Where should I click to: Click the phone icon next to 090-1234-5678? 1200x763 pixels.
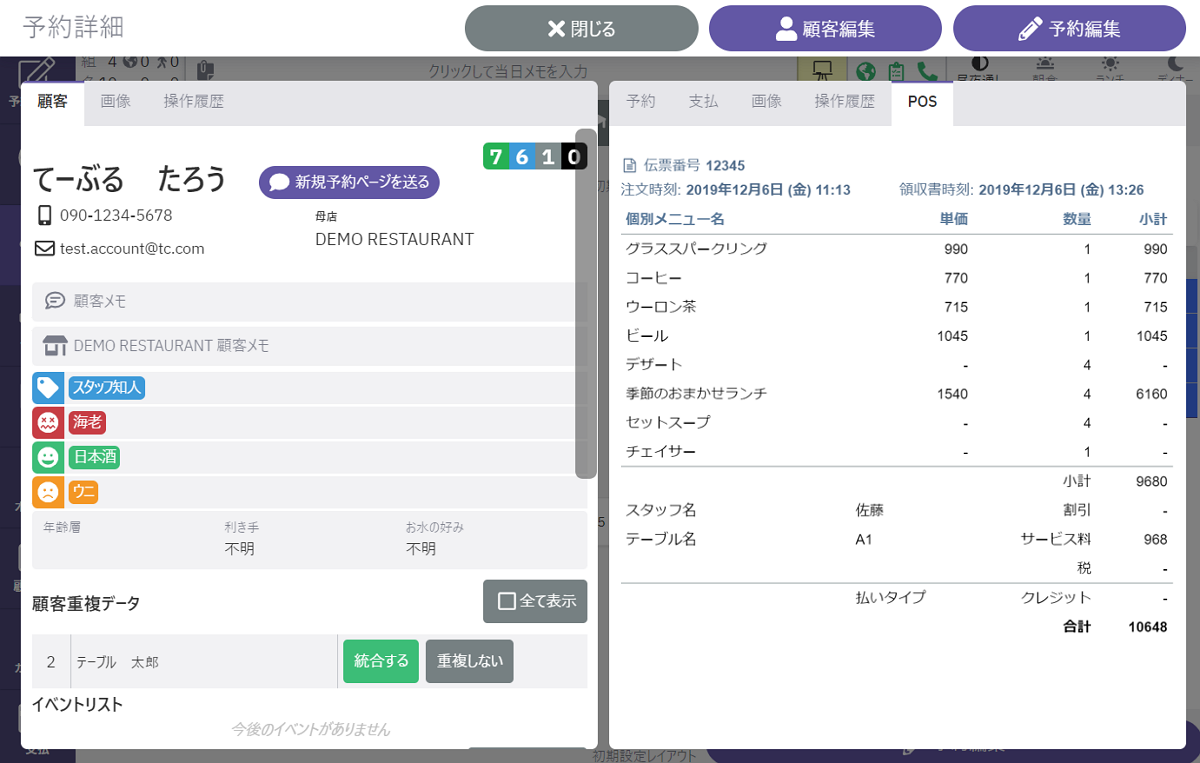click(x=44, y=215)
